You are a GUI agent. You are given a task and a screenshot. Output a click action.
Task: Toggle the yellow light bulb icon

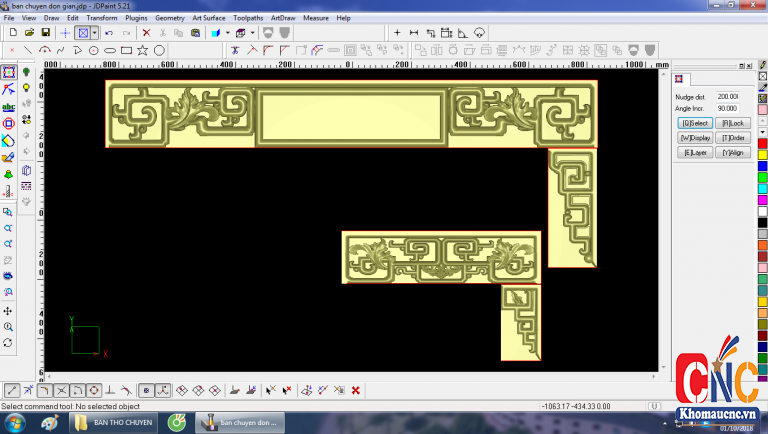tap(26, 88)
